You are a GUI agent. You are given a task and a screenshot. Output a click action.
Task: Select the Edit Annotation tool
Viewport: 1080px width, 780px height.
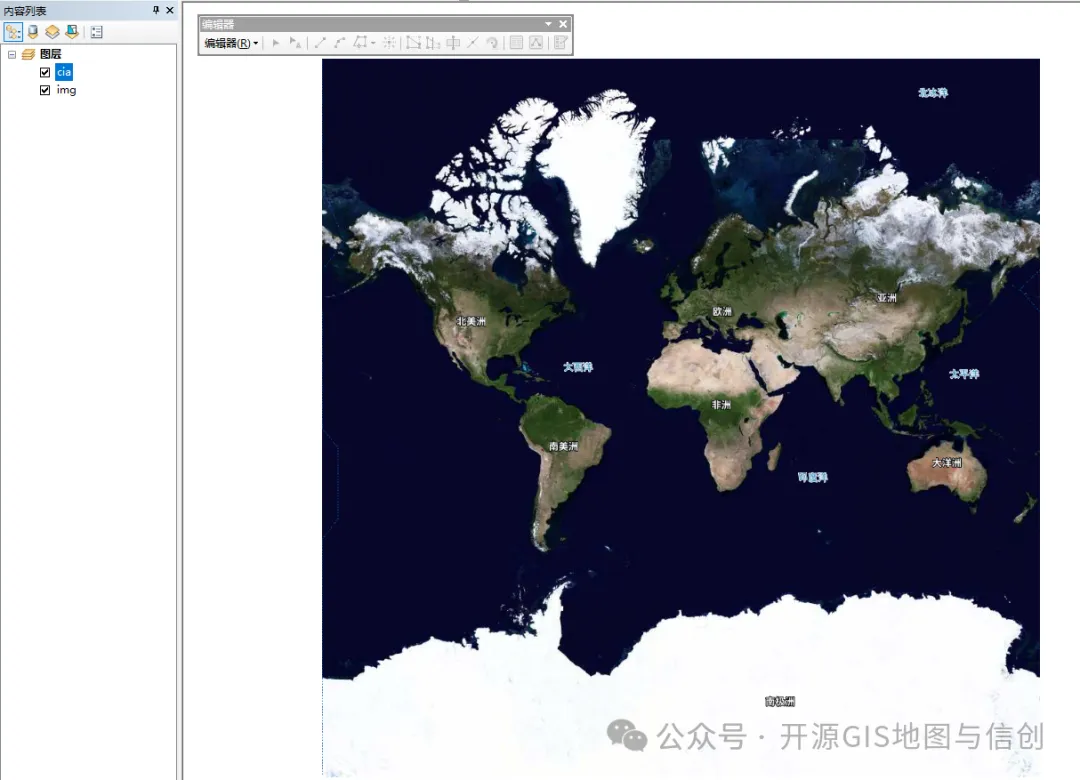tap(295, 43)
